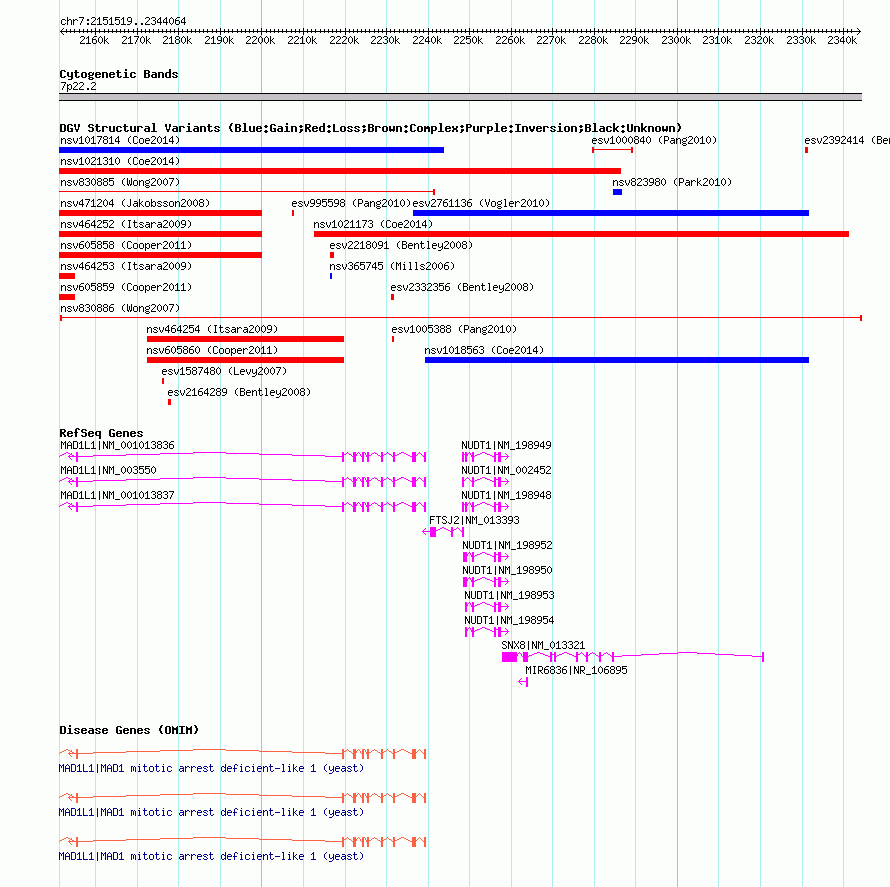Click the MIR6836 small arrow glyph
The image size is (890, 887).
click(x=523, y=682)
